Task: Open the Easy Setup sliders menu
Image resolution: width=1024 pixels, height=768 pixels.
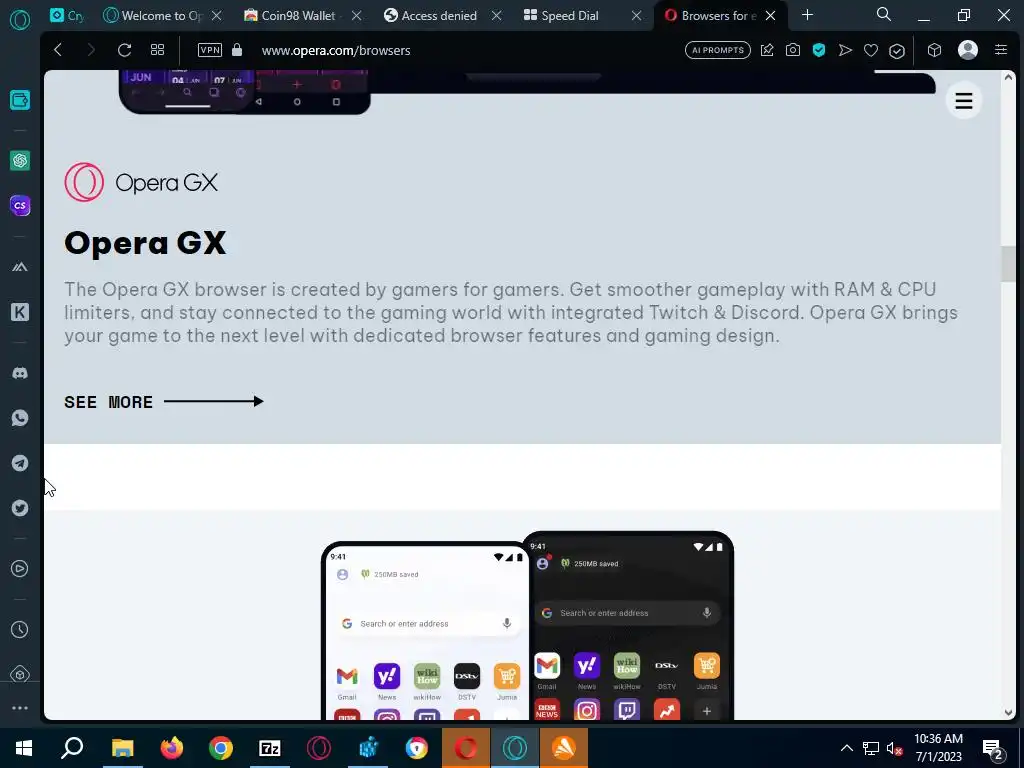Action: coord(1001,50)
